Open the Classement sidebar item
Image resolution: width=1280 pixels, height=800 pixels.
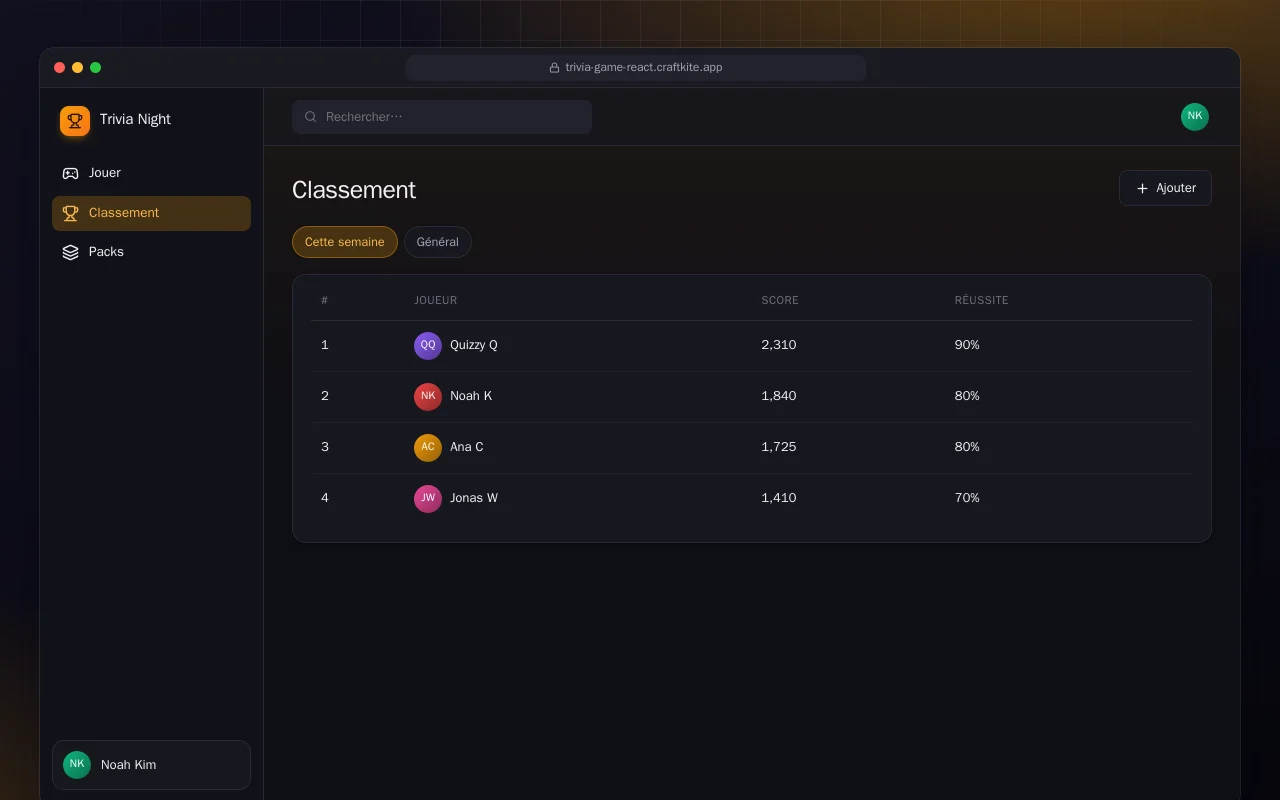pos(151,213)
